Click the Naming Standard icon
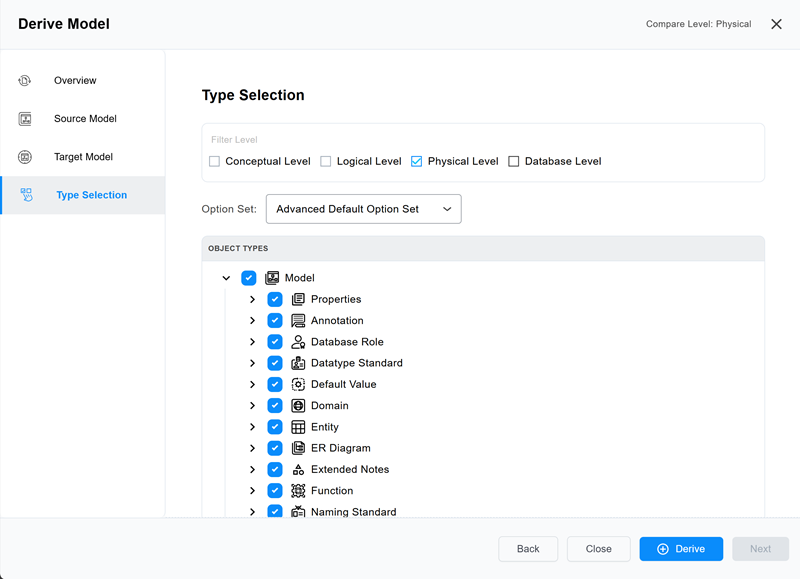800x579 pixels. (298, 512)
